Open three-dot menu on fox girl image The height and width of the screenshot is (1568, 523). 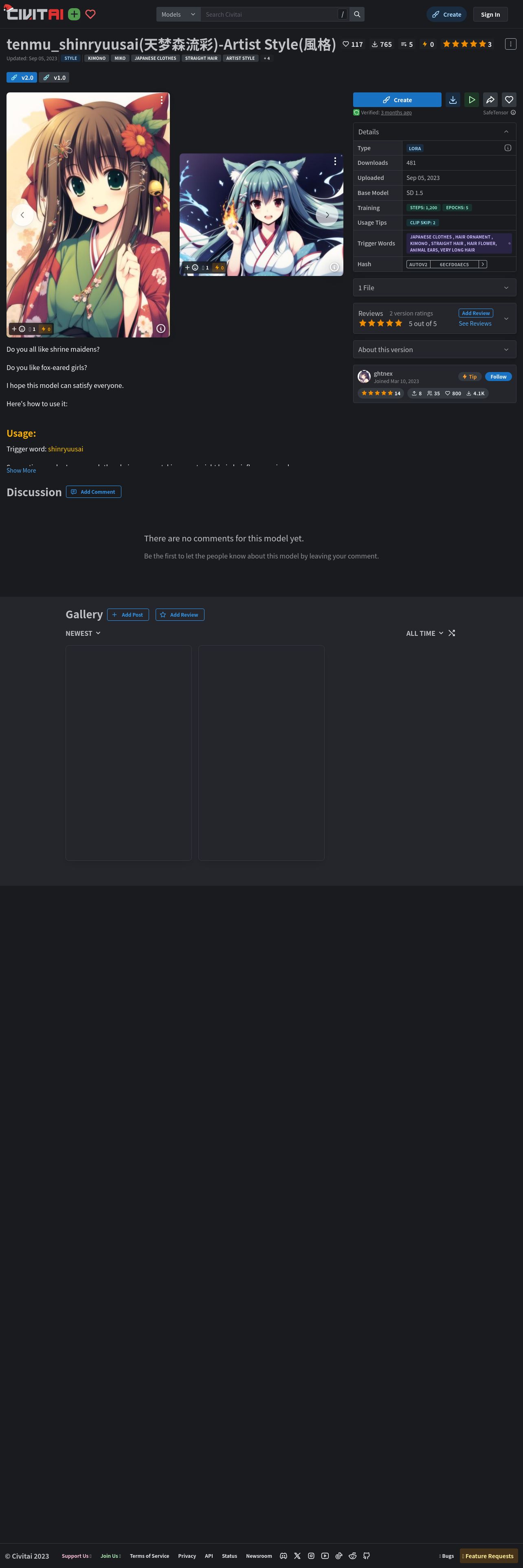[335, 161]
